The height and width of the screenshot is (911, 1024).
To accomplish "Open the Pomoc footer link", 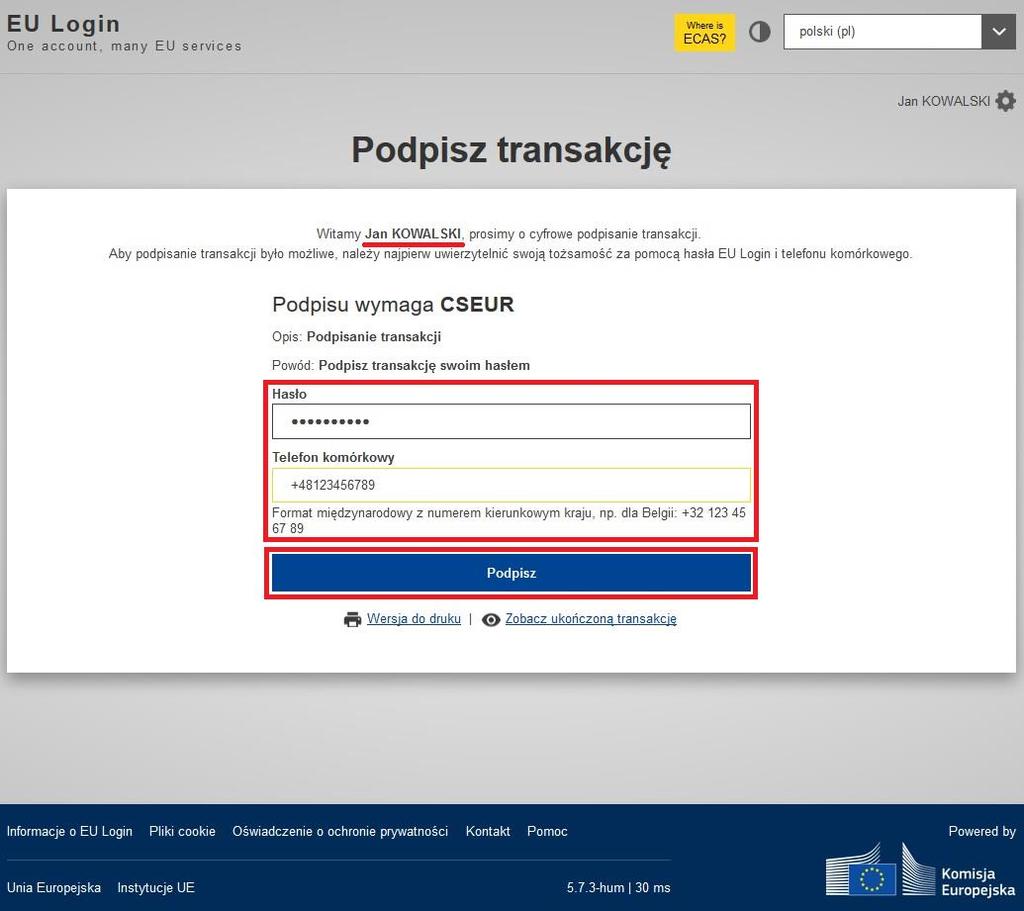I will coord(547,831).
